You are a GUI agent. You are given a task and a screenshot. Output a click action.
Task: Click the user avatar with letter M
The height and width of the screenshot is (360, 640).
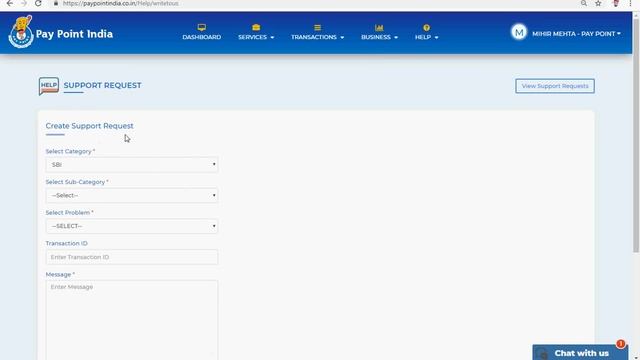coord(519,32)
